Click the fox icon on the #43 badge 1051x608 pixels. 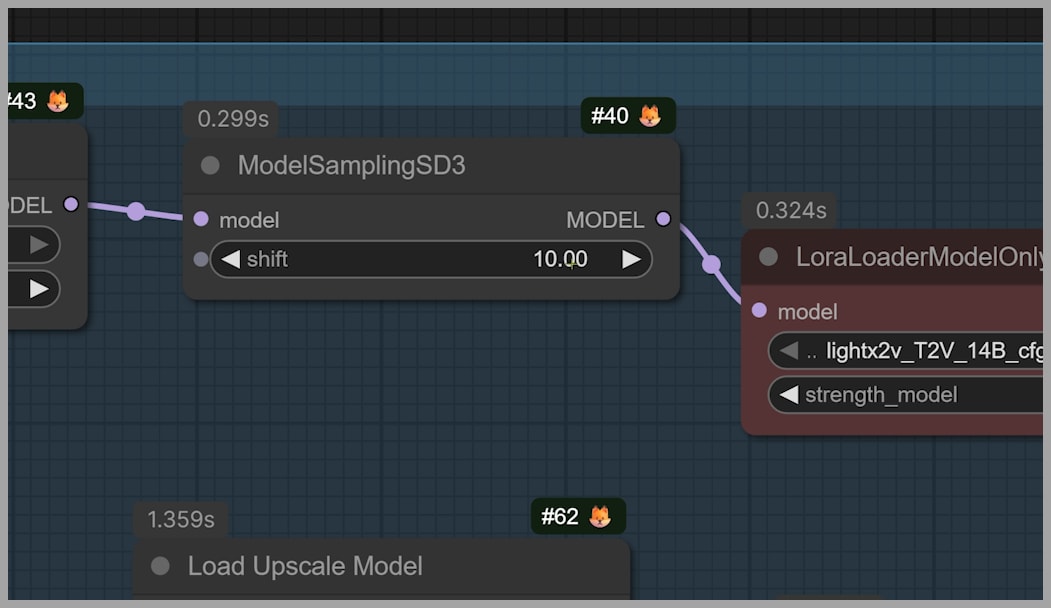[58, 101]
